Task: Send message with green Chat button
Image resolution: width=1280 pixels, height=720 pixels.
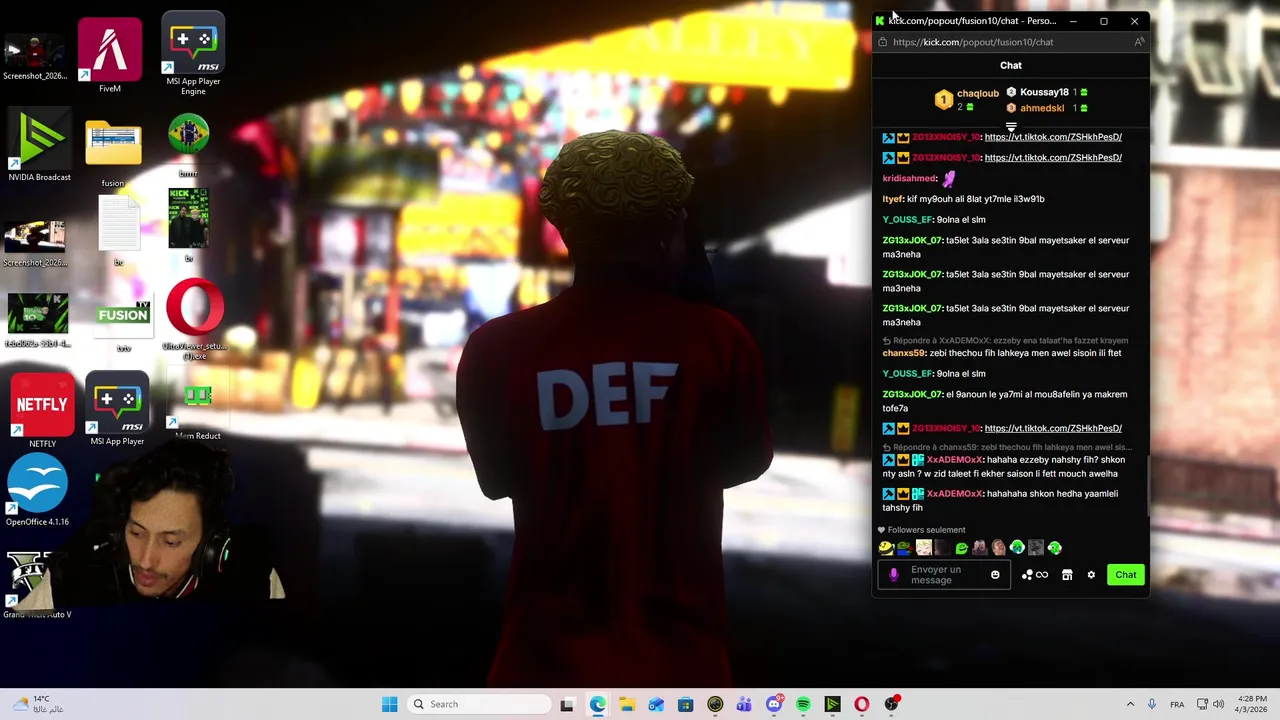Action: [1126, 575]
